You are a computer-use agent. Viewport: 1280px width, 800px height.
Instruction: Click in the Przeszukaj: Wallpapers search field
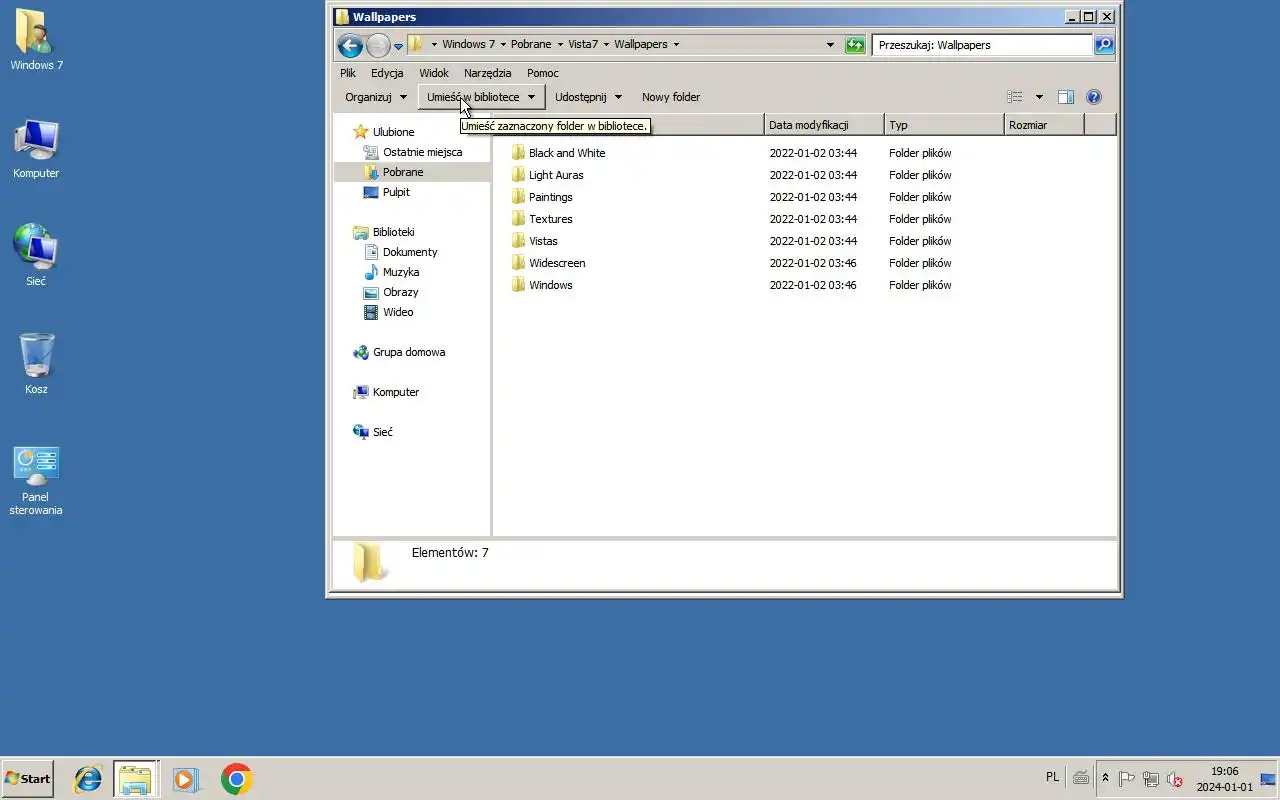(982, 45)
